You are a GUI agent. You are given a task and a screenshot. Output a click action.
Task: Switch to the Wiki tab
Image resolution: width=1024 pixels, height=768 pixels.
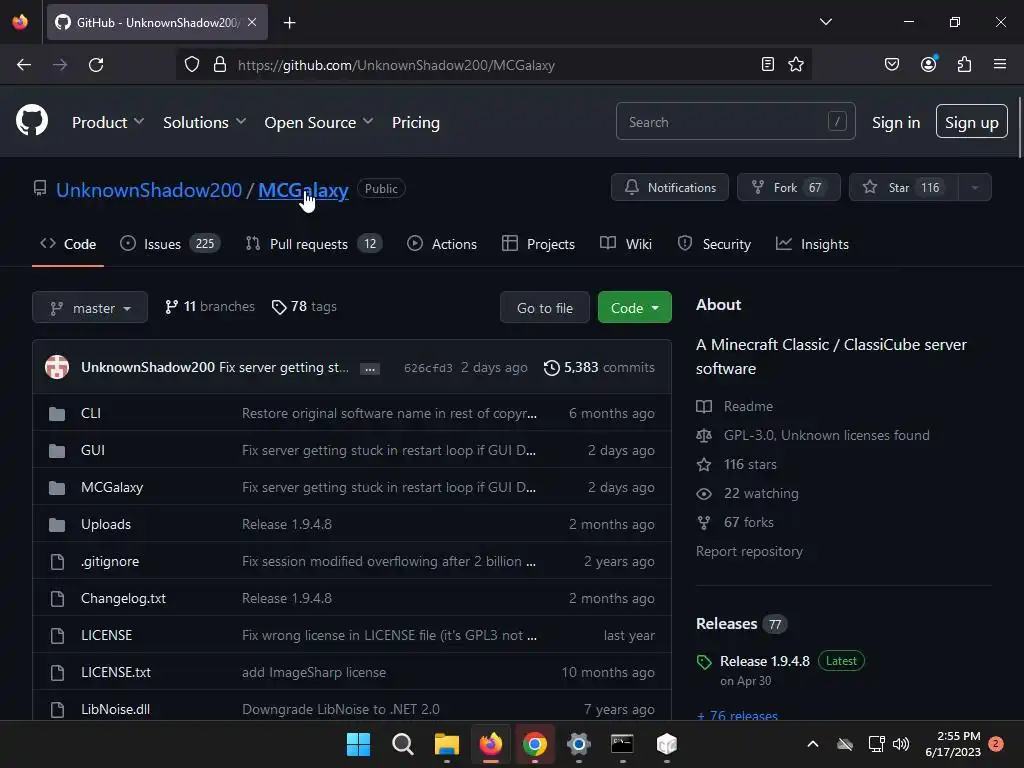tap(626, 244)
